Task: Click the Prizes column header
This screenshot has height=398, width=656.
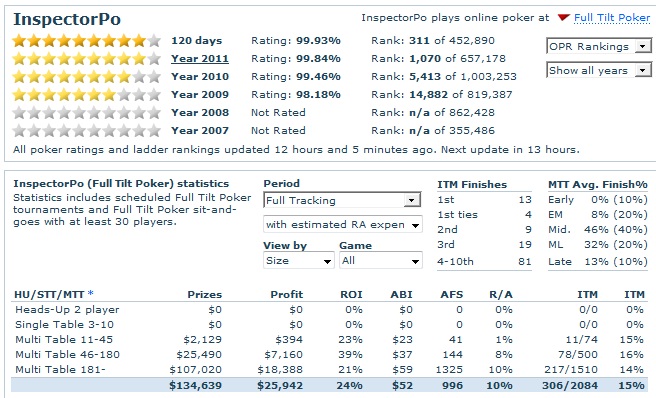Action: click(x=205, y=294)
